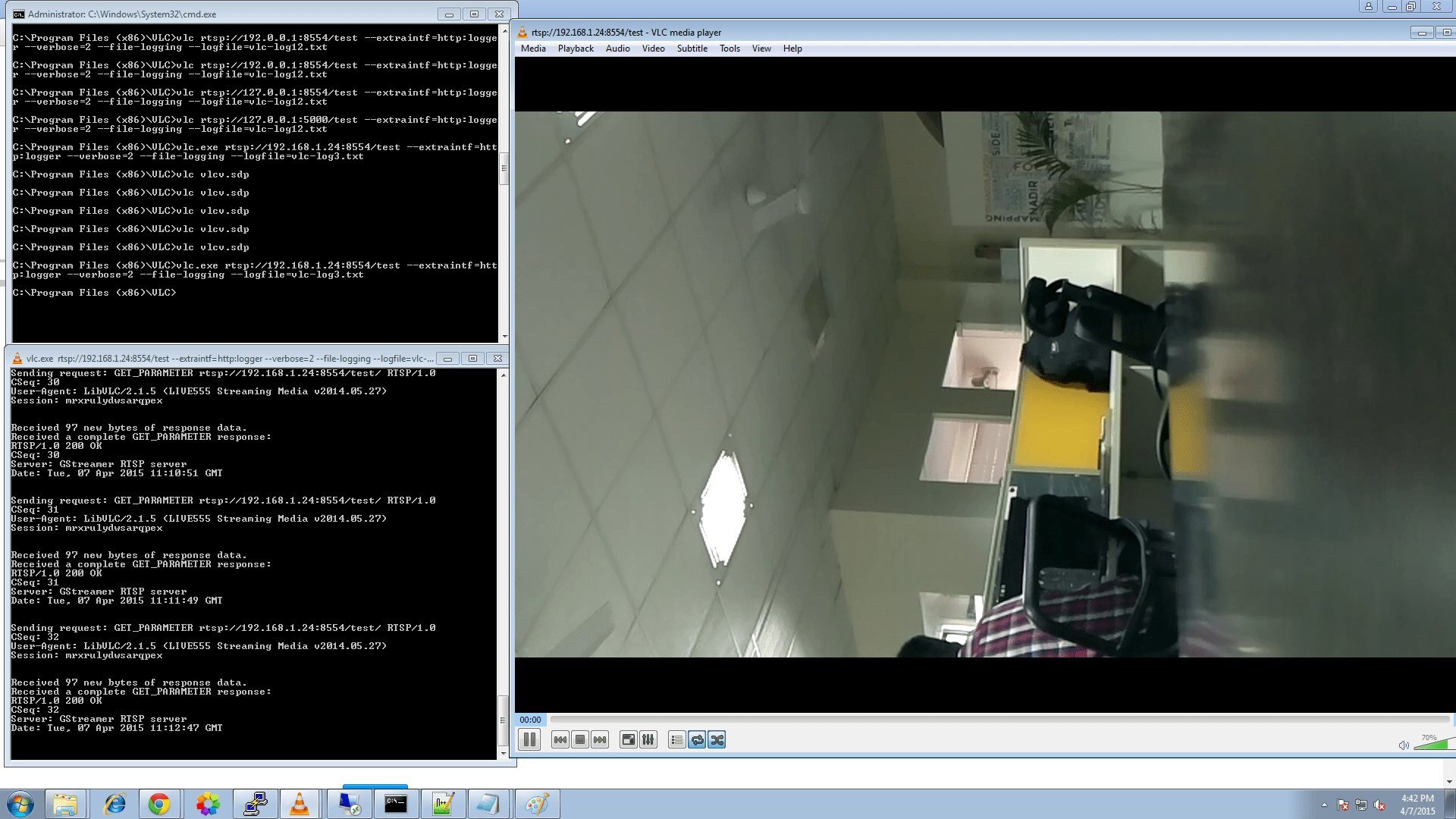Click the previous media button
Viewport: 1456px width, 819px height.
click(560, 739)
